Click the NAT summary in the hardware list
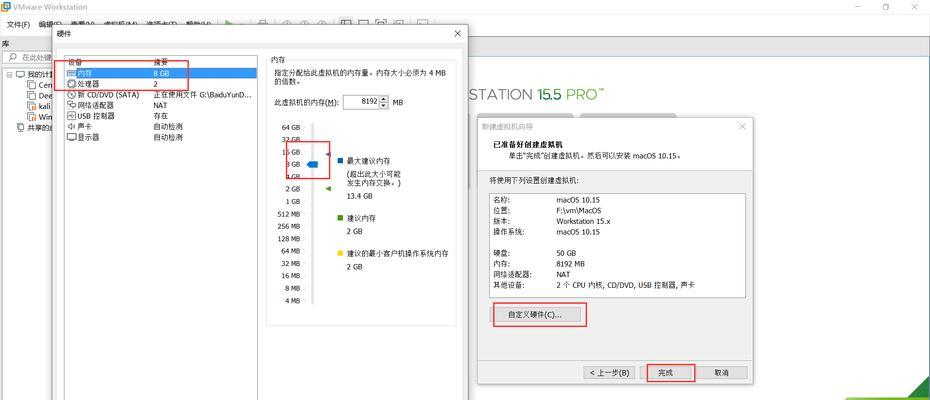The width and height of the screenshot is (930, 400). 160,105
